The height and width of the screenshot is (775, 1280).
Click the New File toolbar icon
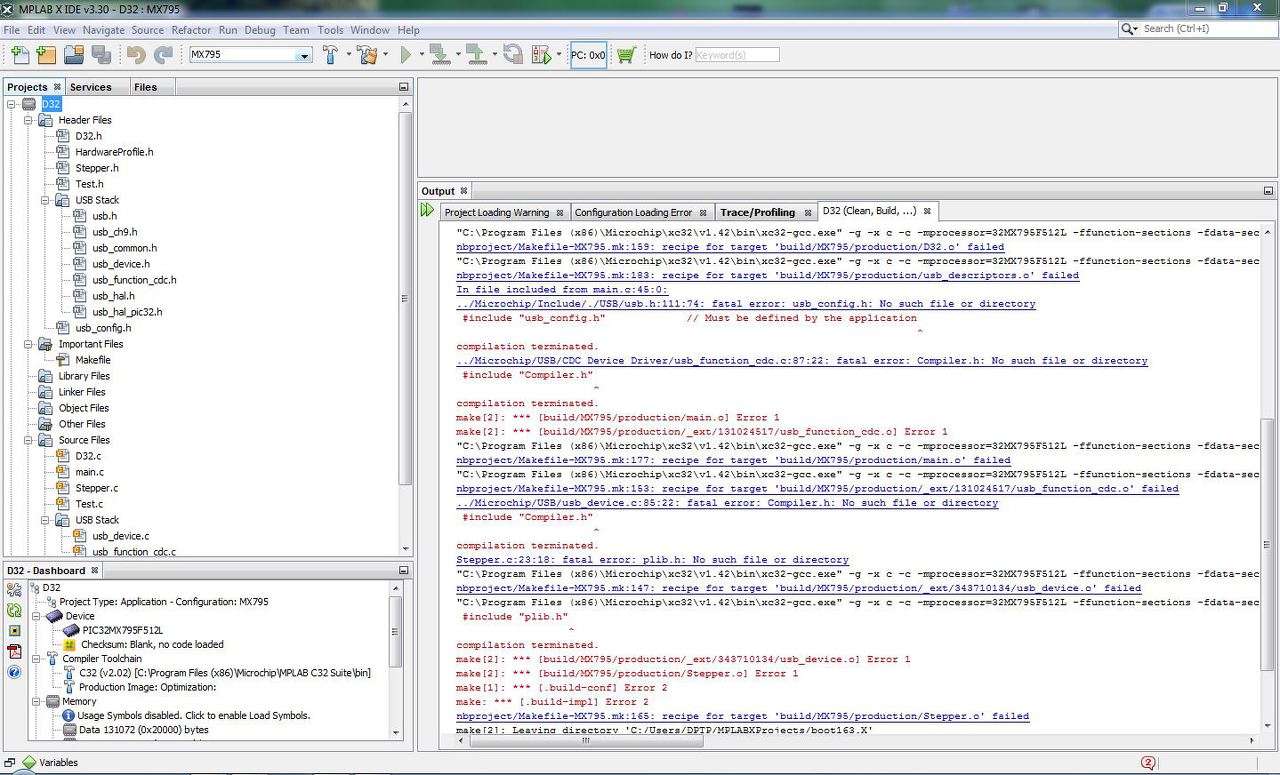[x=19, y=55]
